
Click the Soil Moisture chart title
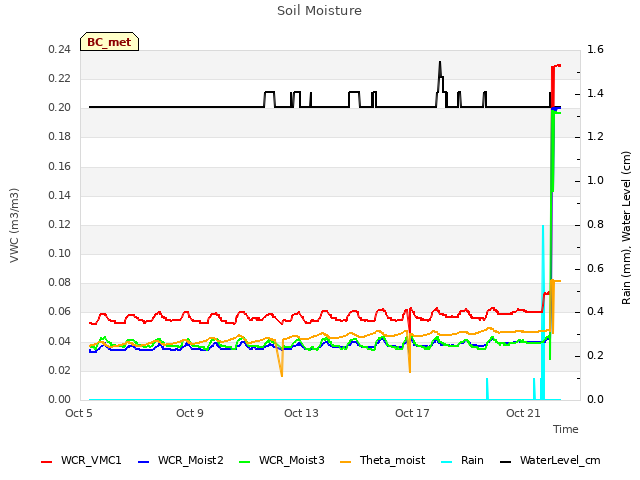[x=319, y=11]
